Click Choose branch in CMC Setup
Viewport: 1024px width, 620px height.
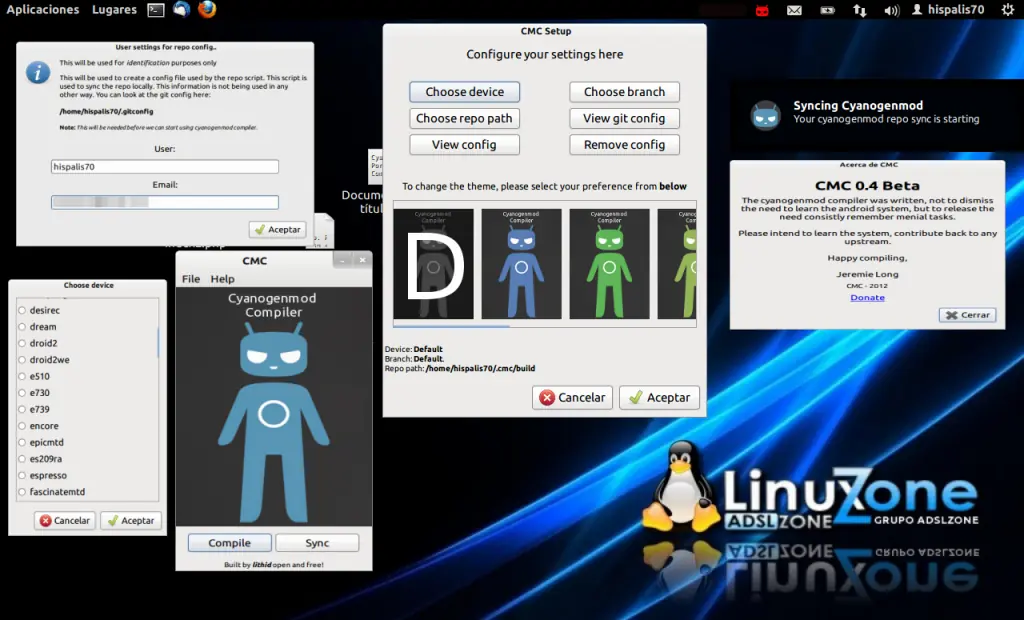pyautogui.click(x=624, y=92)
